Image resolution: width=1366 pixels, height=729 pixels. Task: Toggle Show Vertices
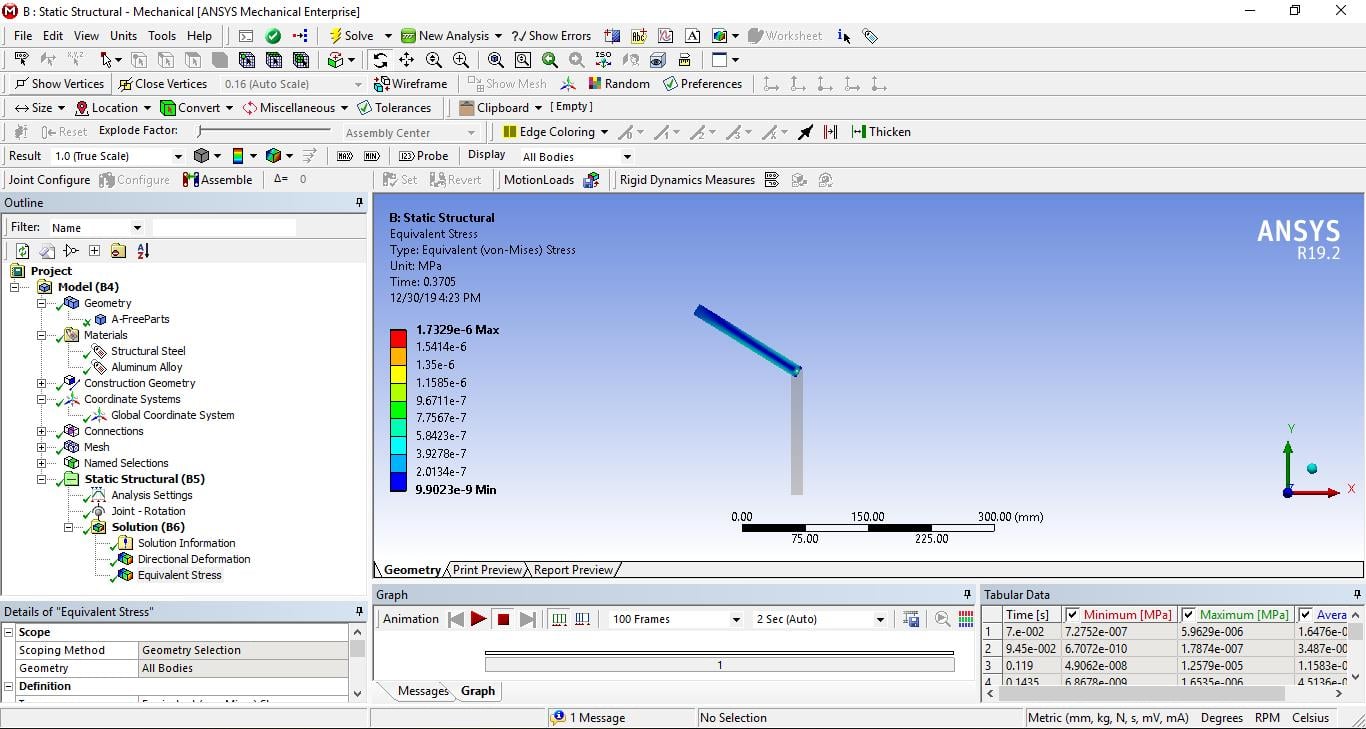pyautogui.click(x=59, y=84)
